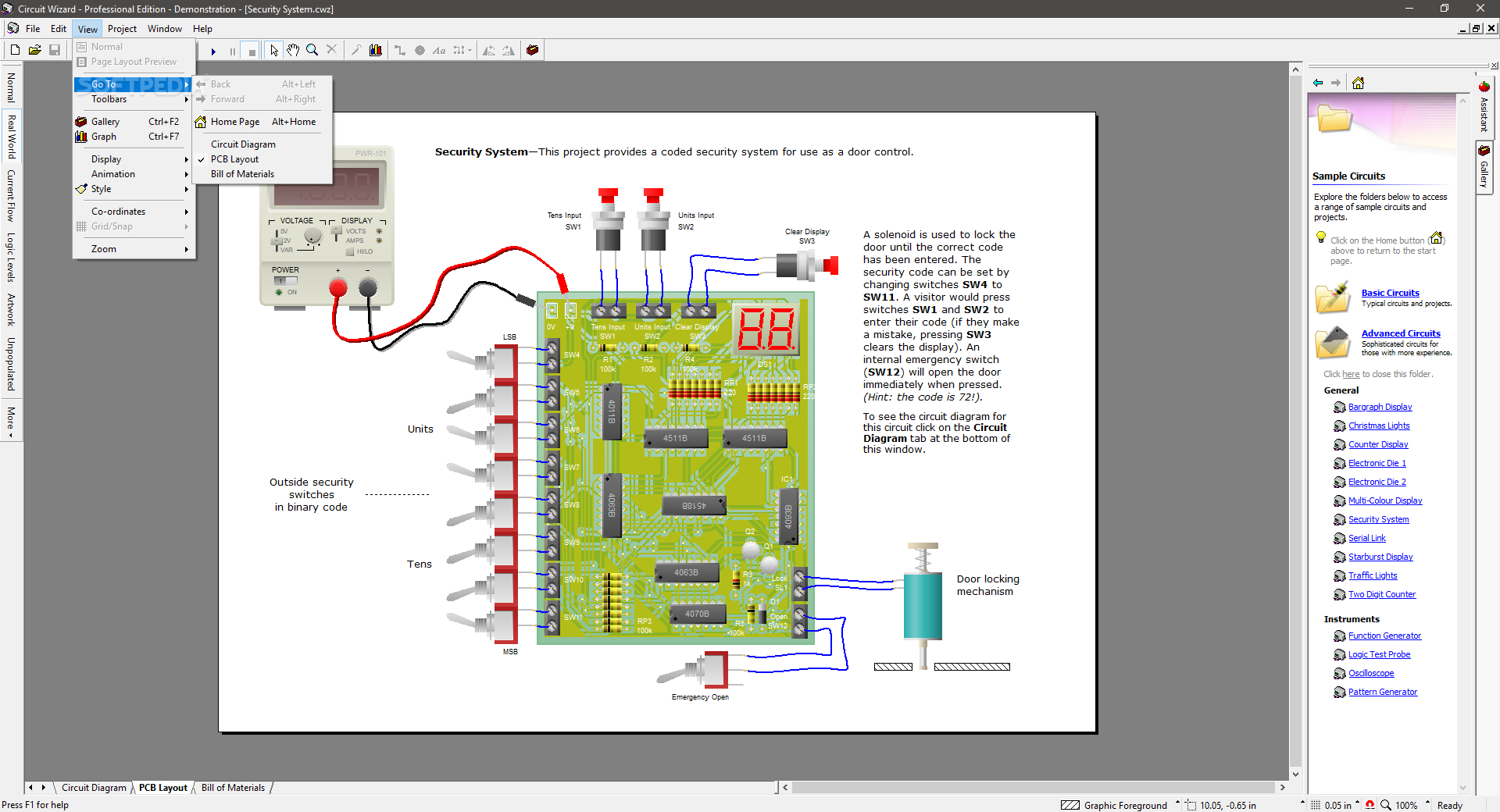Select the Logic Levels side tab
The width and height of the screenshot is (1500, 812).
pos(11,257)
